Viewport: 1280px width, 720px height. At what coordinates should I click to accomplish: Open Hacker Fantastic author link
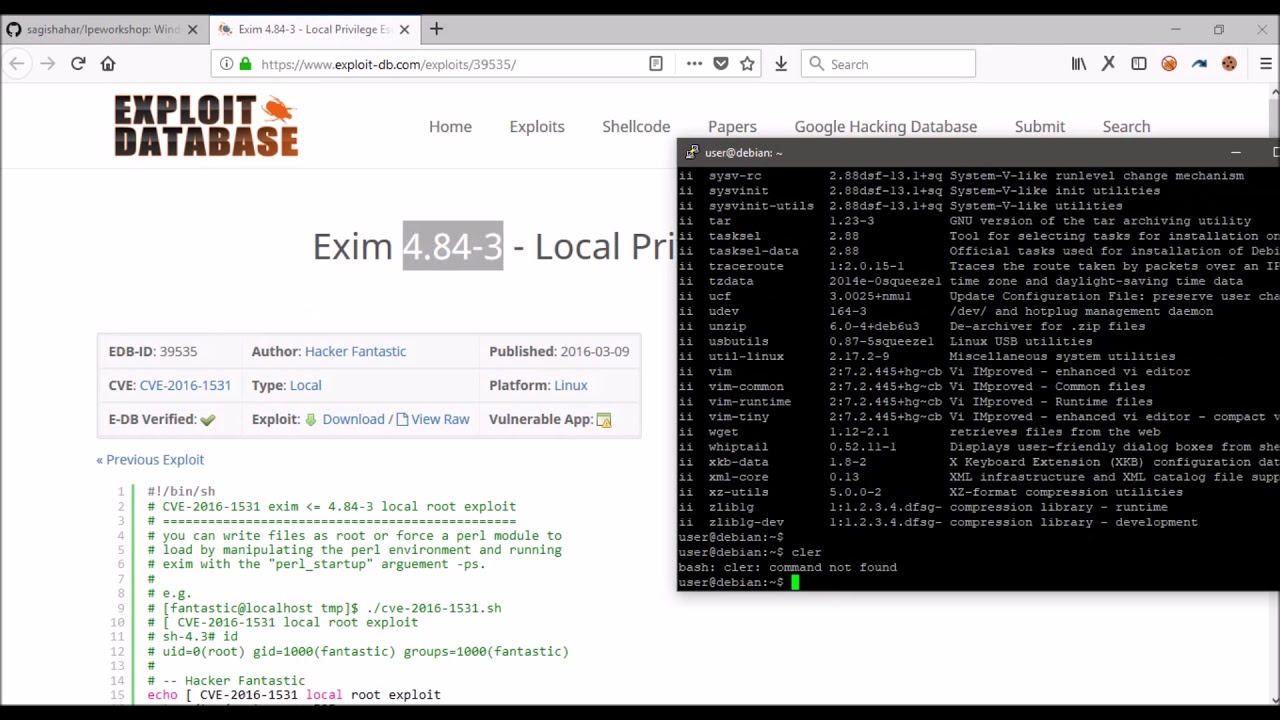pos(355,351)
